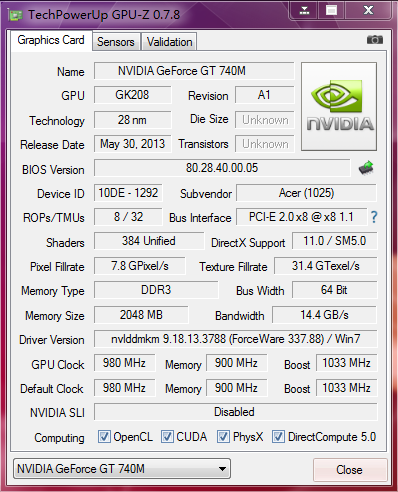Click the Release Date May 30, 2013
The image size is (398, 492).
click(x=132, y=144)
